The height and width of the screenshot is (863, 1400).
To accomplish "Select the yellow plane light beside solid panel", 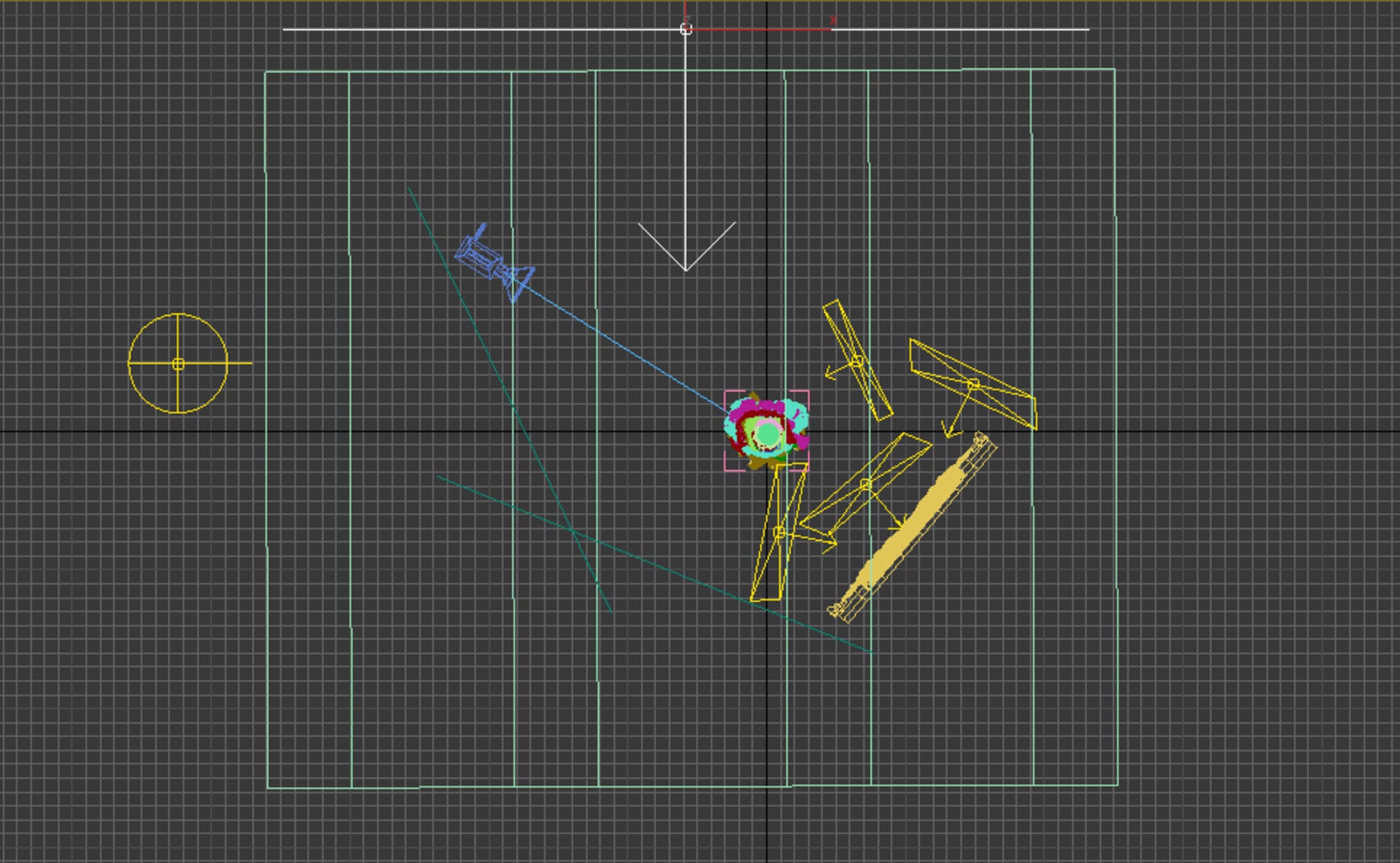I will tap(866, 484).
